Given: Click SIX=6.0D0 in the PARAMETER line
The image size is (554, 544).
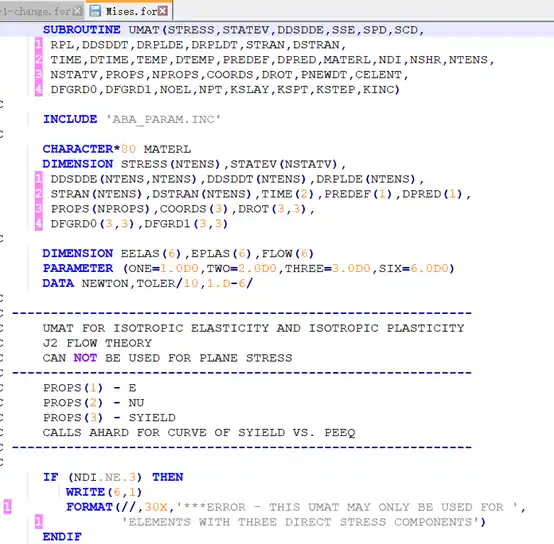Looking at the screenshot, I should tap(413, 268).
